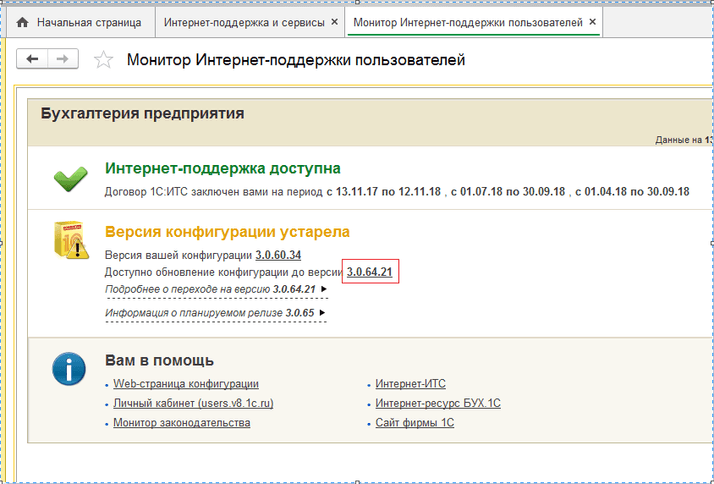This screenshot has width=714, height=484.
Task: Open Web-страница конфигурации link
Action: point(186,384)
